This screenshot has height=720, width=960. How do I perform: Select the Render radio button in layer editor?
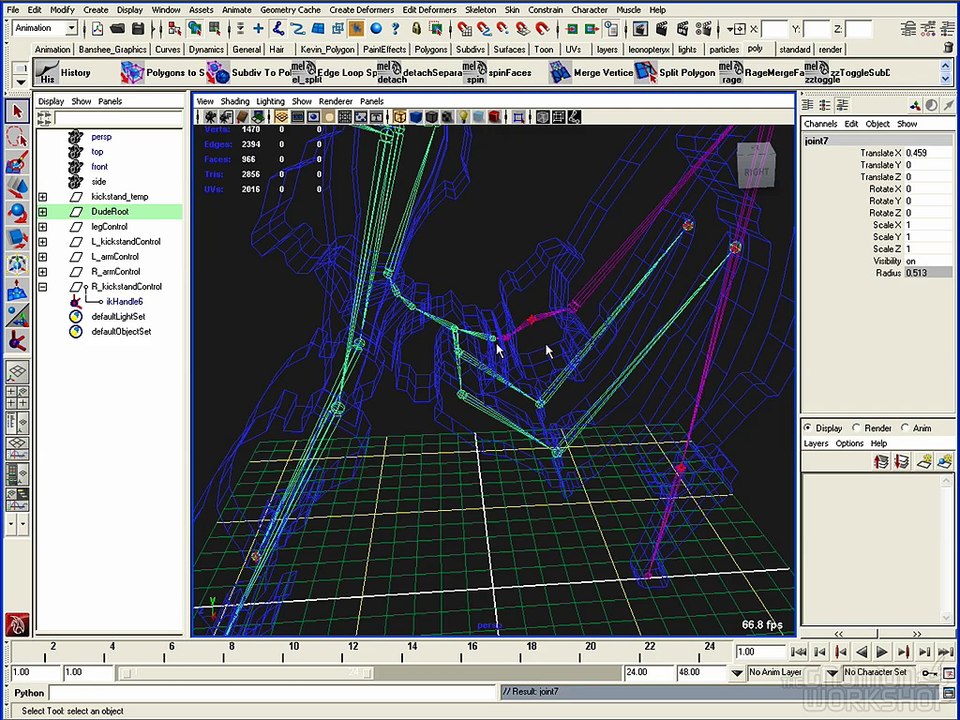pyautogui.click(x=856, y=428)
